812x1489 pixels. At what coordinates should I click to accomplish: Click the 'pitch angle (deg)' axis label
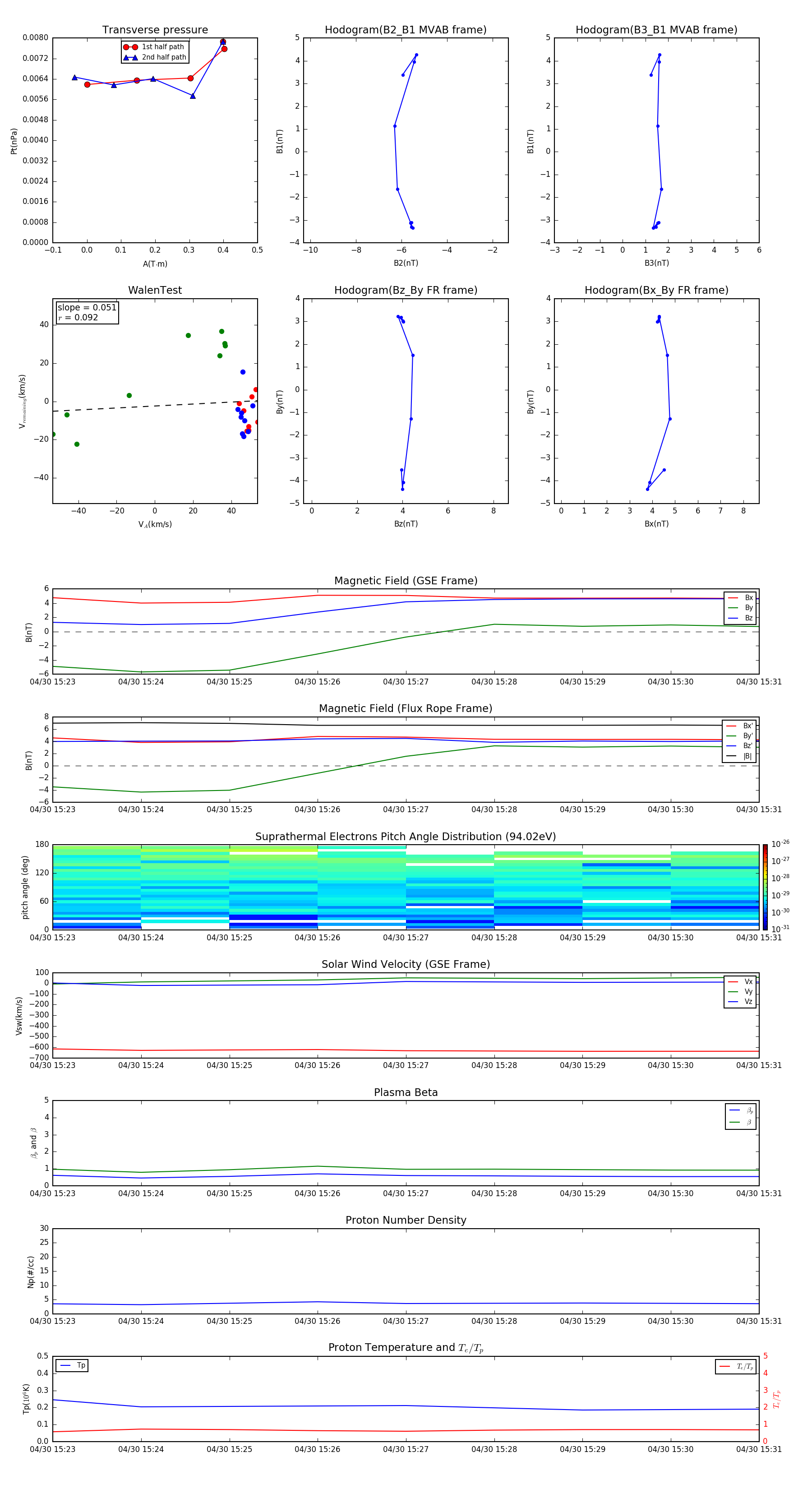pos(25,887)
